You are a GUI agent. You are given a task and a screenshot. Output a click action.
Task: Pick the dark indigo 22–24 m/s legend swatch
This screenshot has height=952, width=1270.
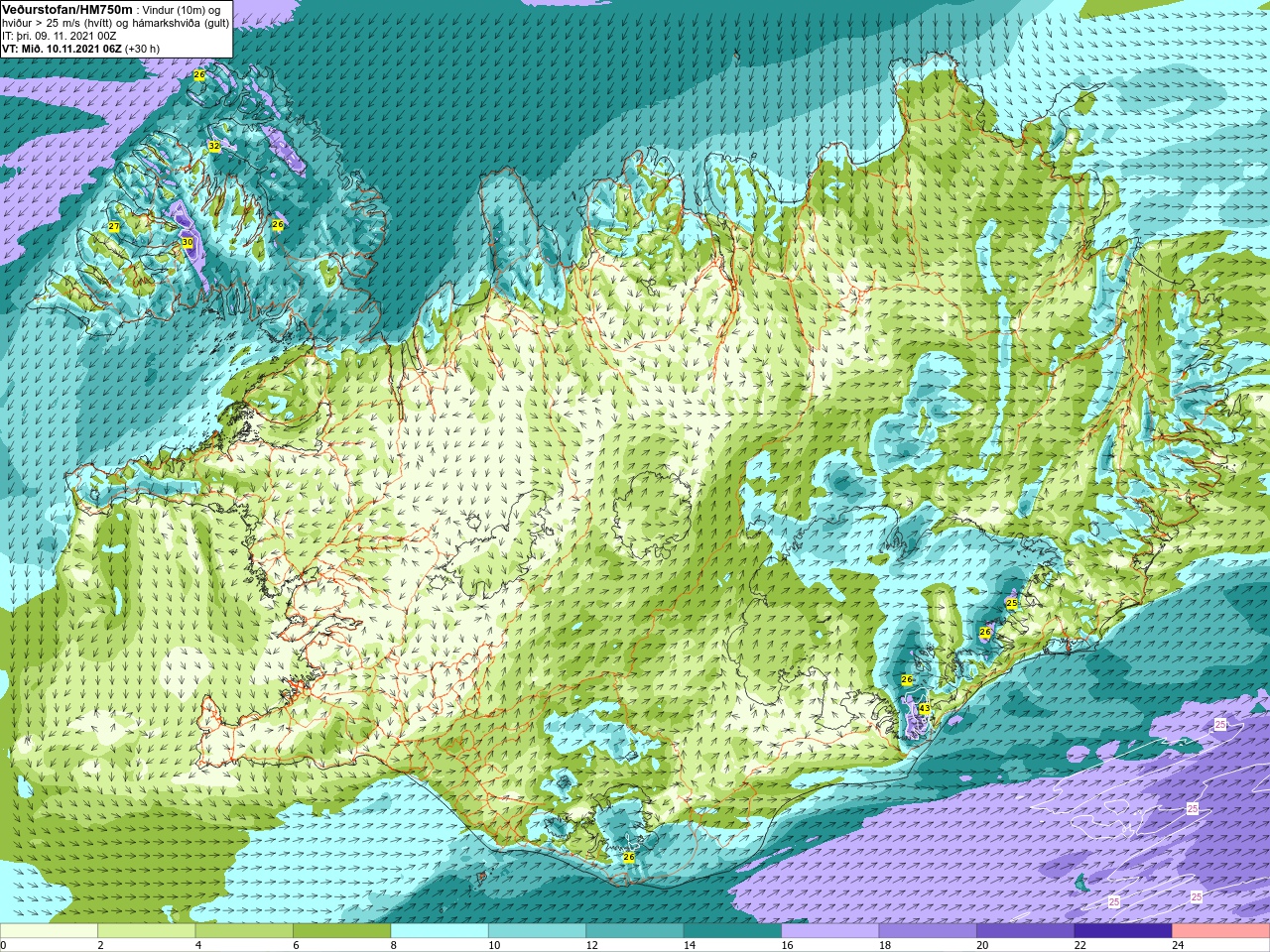(x=1123, y=931)
